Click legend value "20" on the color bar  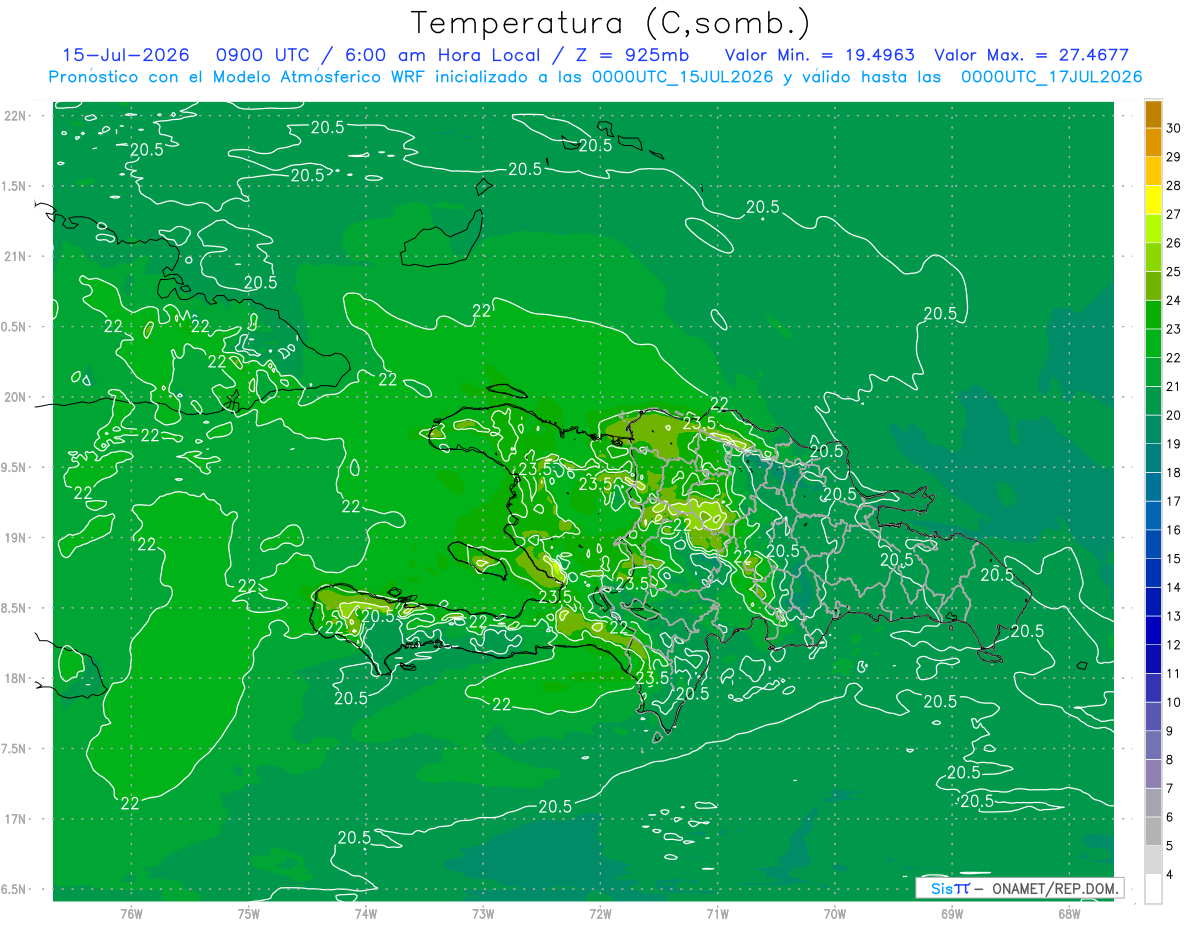1174,415
